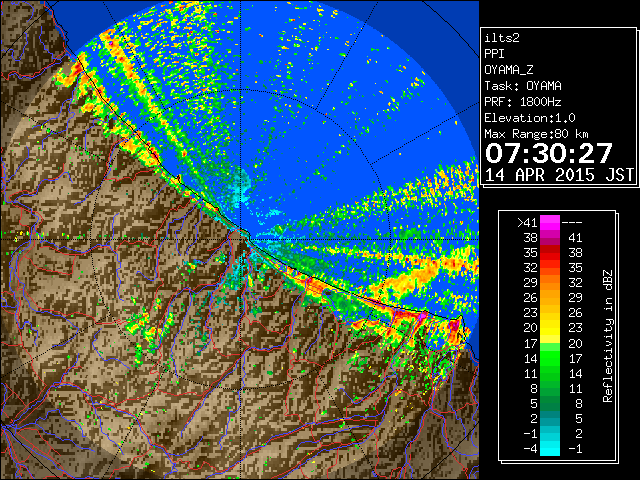
Task: Click the "ilts2" label in info box
Action: pyautogui.click(x=502, y=38)
